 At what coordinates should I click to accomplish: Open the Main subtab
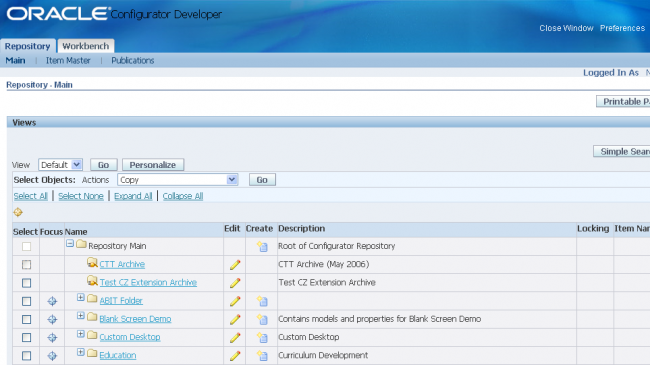15,61
